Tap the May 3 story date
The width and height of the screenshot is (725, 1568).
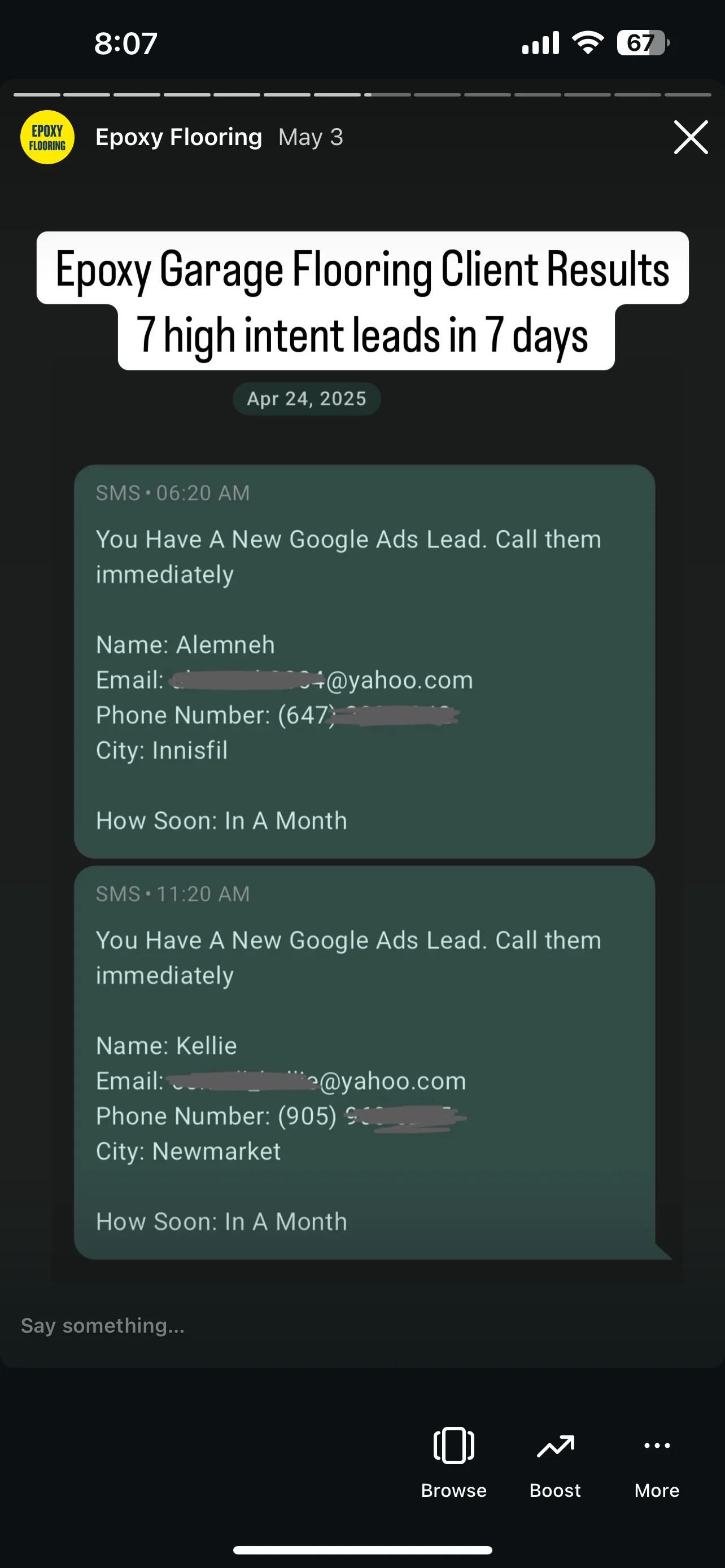click(311, 137)
